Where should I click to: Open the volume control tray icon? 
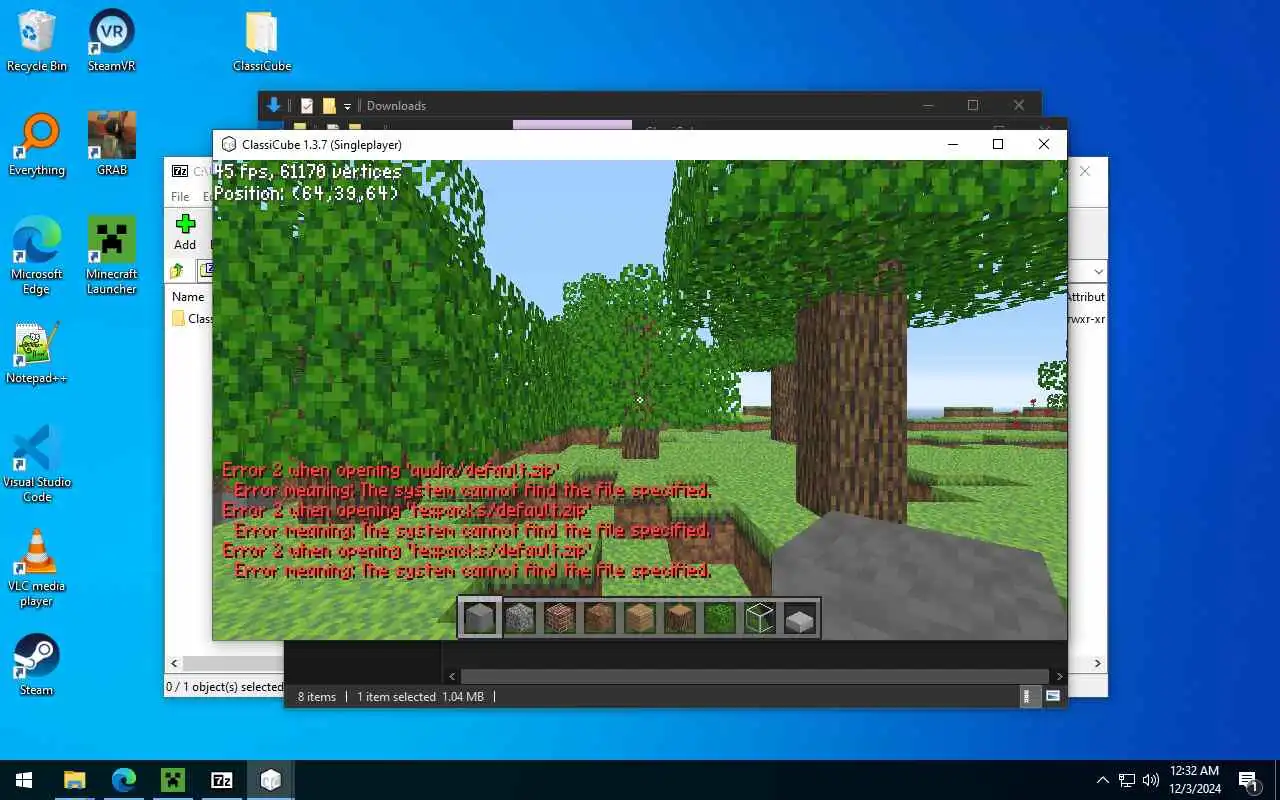click(1151, 780)
